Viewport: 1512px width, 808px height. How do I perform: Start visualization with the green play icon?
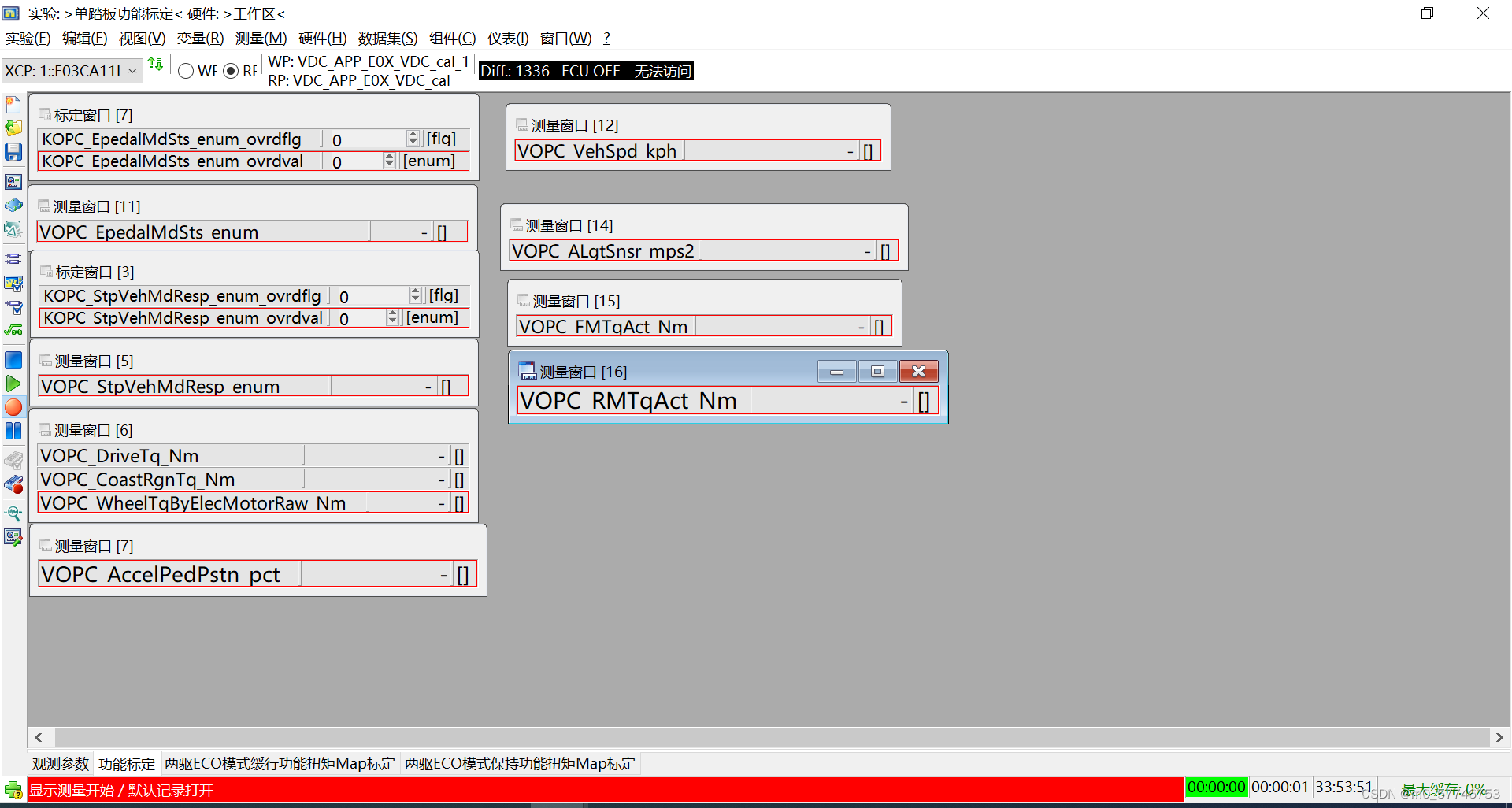13,384
